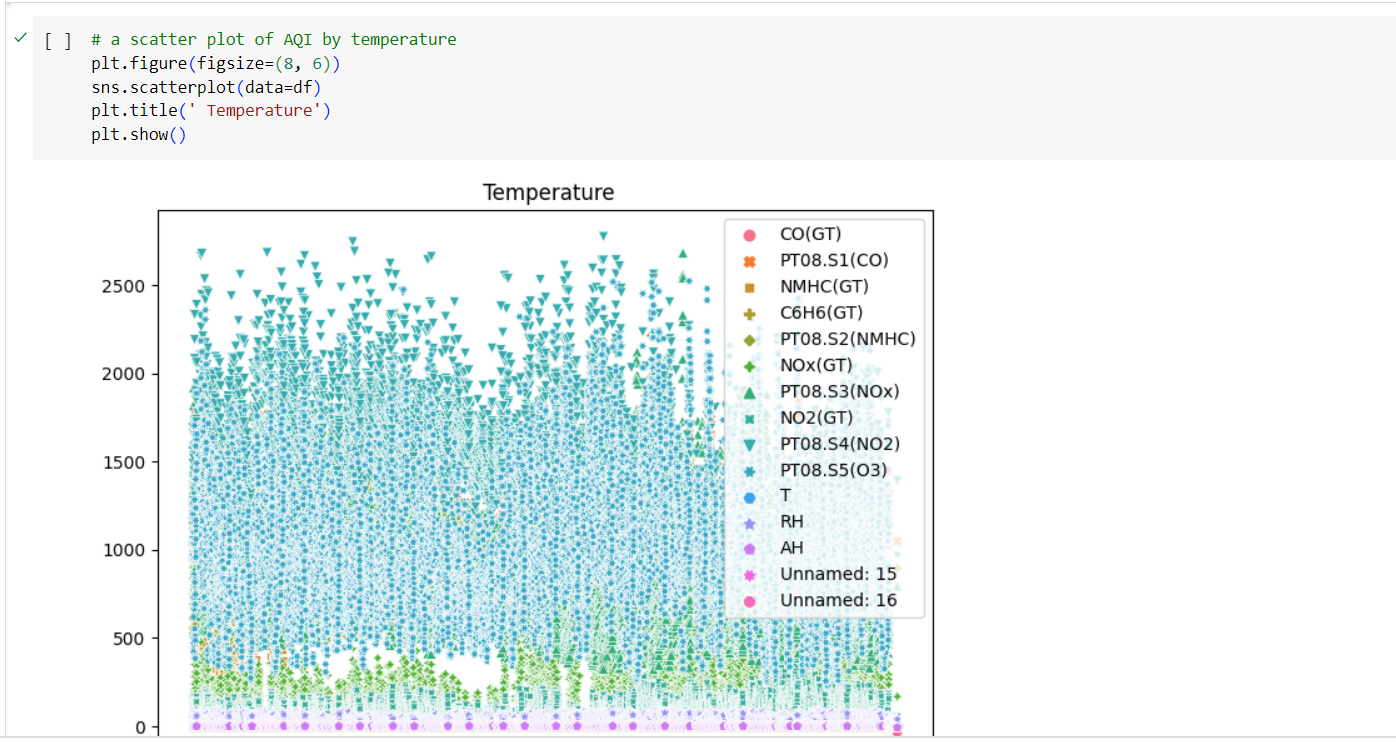This screenshot has width=1396, height=744.
Task: Click the blue circle marker beside T
Action: (x=749, y=496)
